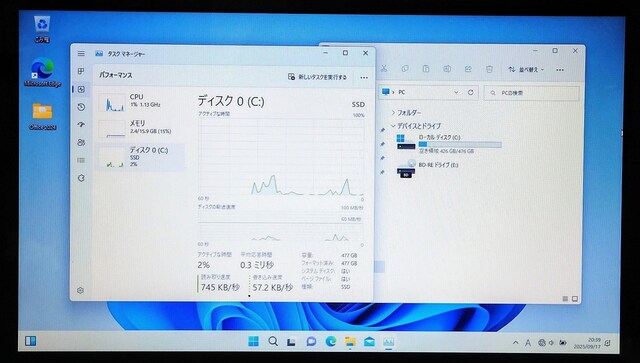
Task: Click Task Manager taskbar icon
Action: pyautogui.click(x=389, y=341)
